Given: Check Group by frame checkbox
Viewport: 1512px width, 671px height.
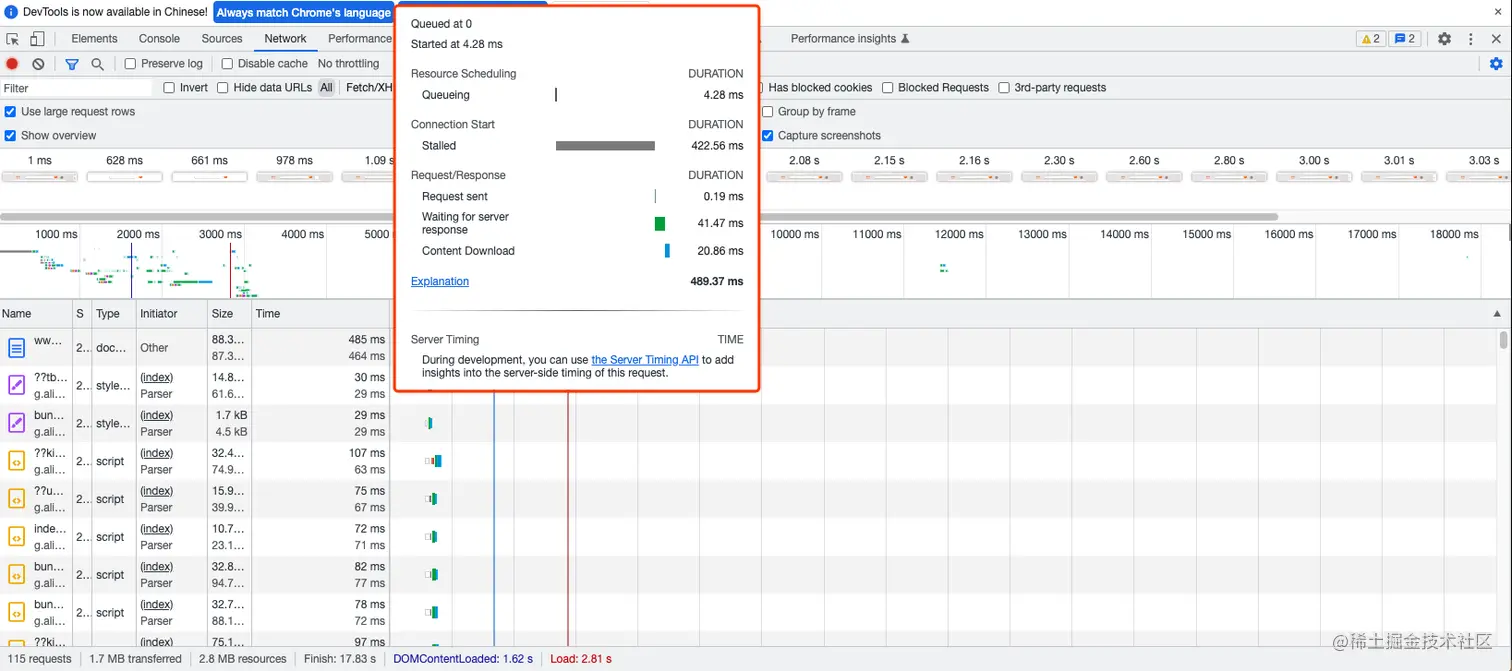Looking at the screenshot, I should pyautogui.click(x=768, y=112).
